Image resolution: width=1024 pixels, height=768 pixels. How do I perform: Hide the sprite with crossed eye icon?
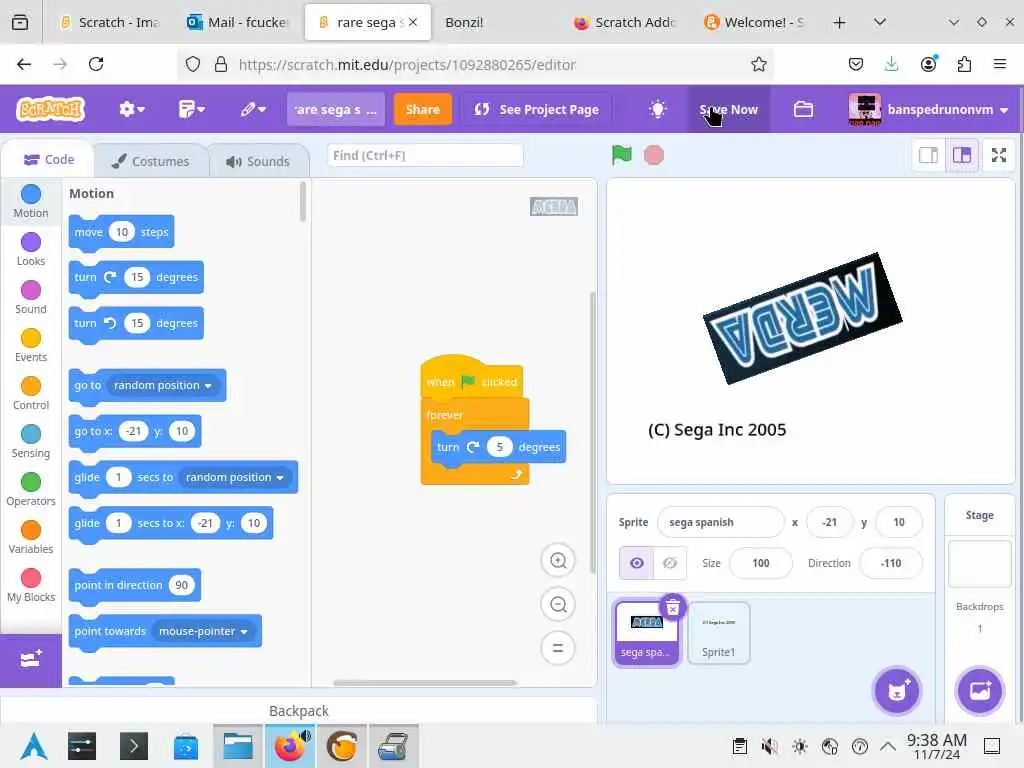point(670,563)
